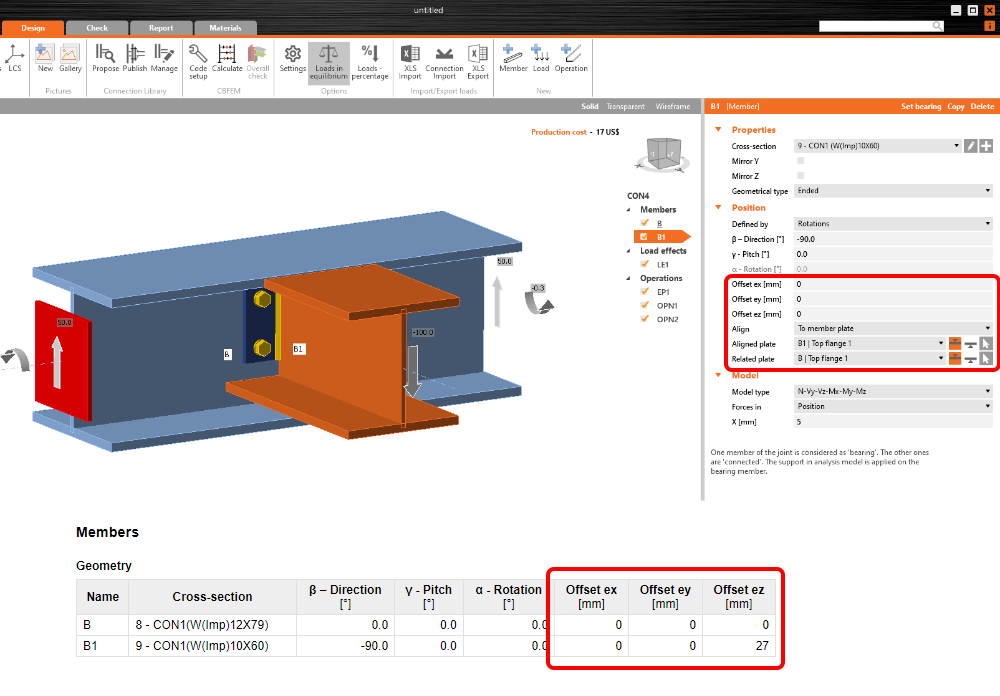Toggle Mirror Y checkbox

pos(799,160)
